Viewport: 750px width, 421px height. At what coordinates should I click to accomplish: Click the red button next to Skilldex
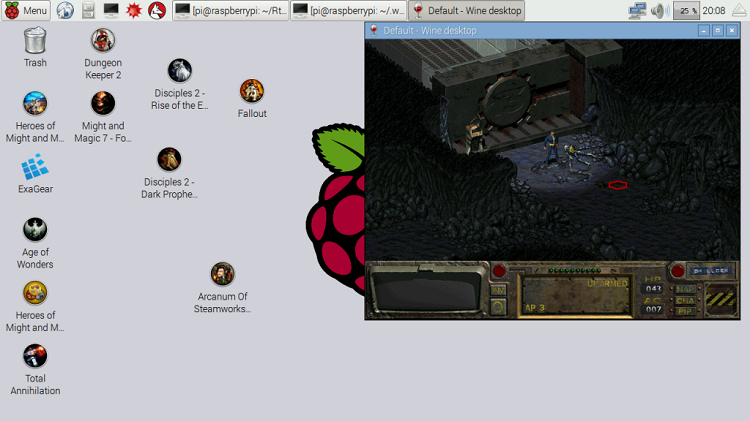coord(677,271)
